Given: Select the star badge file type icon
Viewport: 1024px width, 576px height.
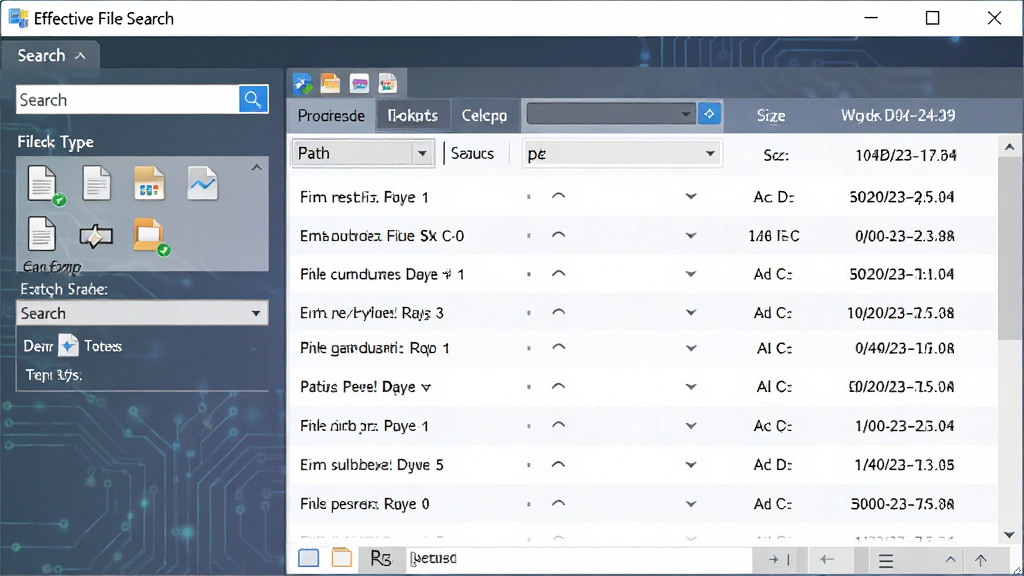Looking at the screenshot, I should 96,236.
